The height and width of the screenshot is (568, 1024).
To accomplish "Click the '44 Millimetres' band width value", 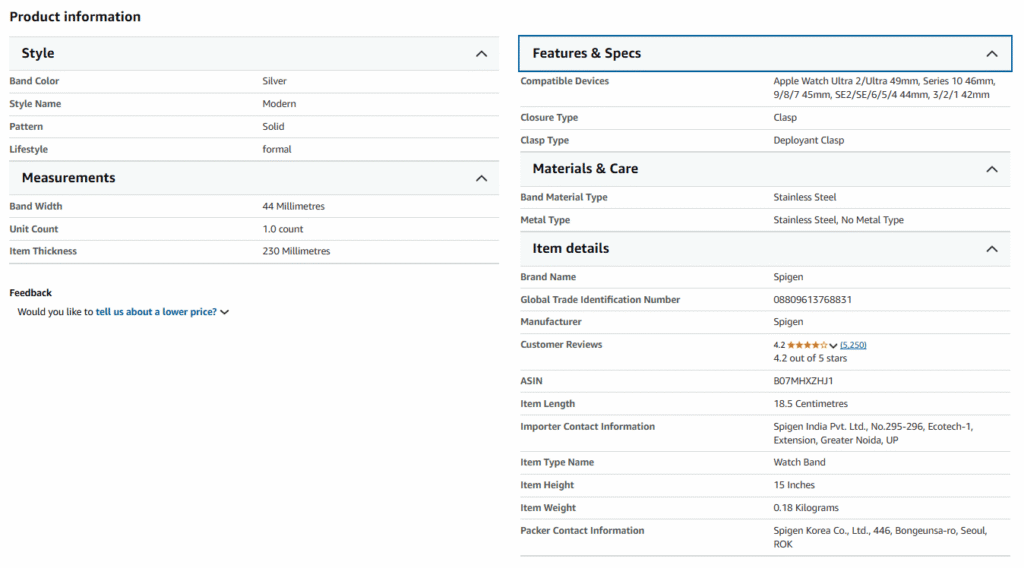I will [x=293, y=206].
